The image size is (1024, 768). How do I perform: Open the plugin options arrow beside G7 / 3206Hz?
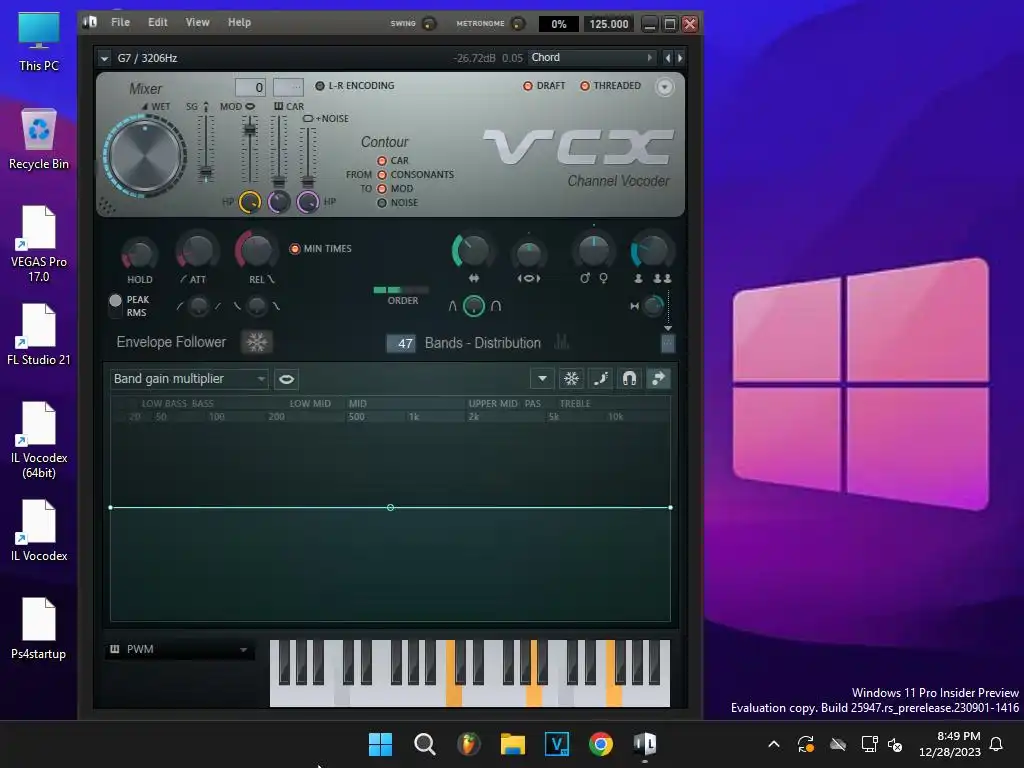104,58
